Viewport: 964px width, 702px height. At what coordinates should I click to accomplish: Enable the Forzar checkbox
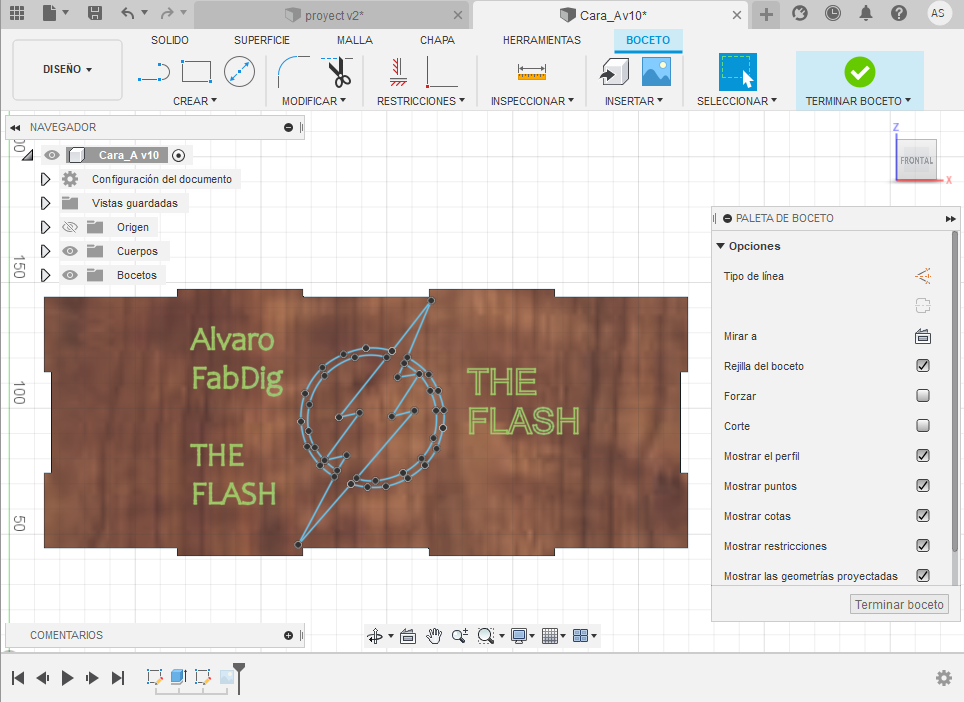click(922, 395)
